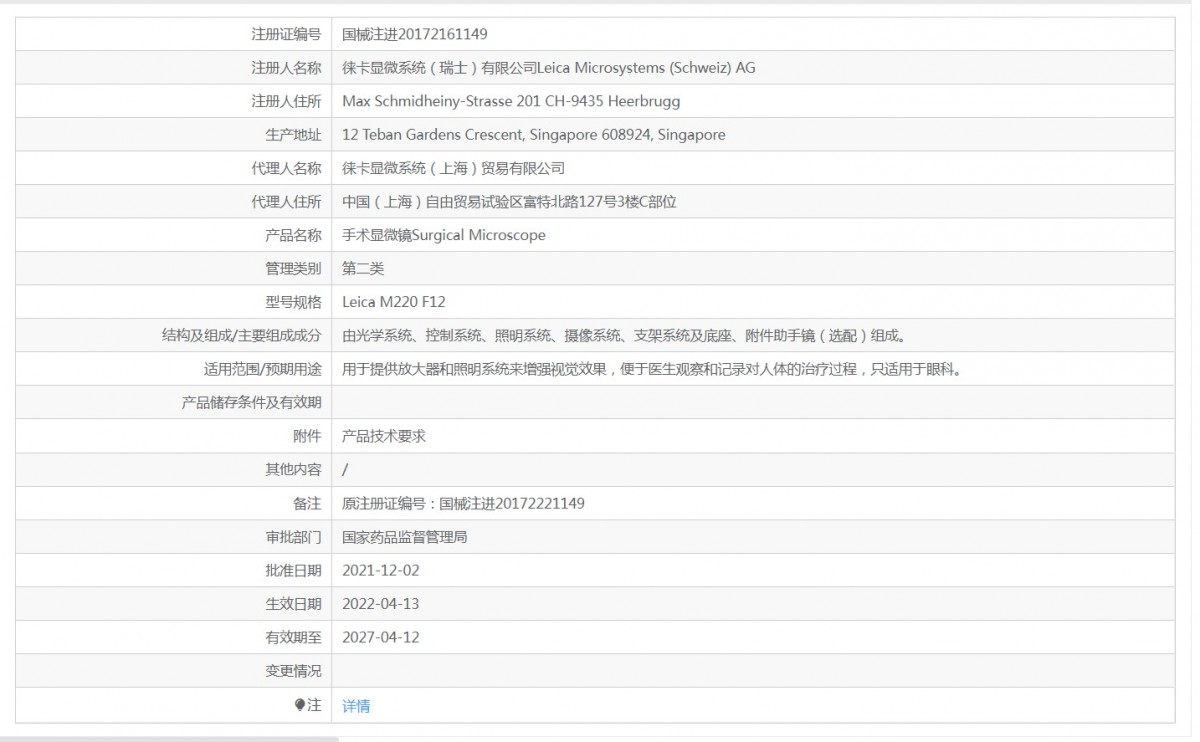Select model value Leica M220 F12
The image size is (1200, 742).
click(x=394, y=302)
